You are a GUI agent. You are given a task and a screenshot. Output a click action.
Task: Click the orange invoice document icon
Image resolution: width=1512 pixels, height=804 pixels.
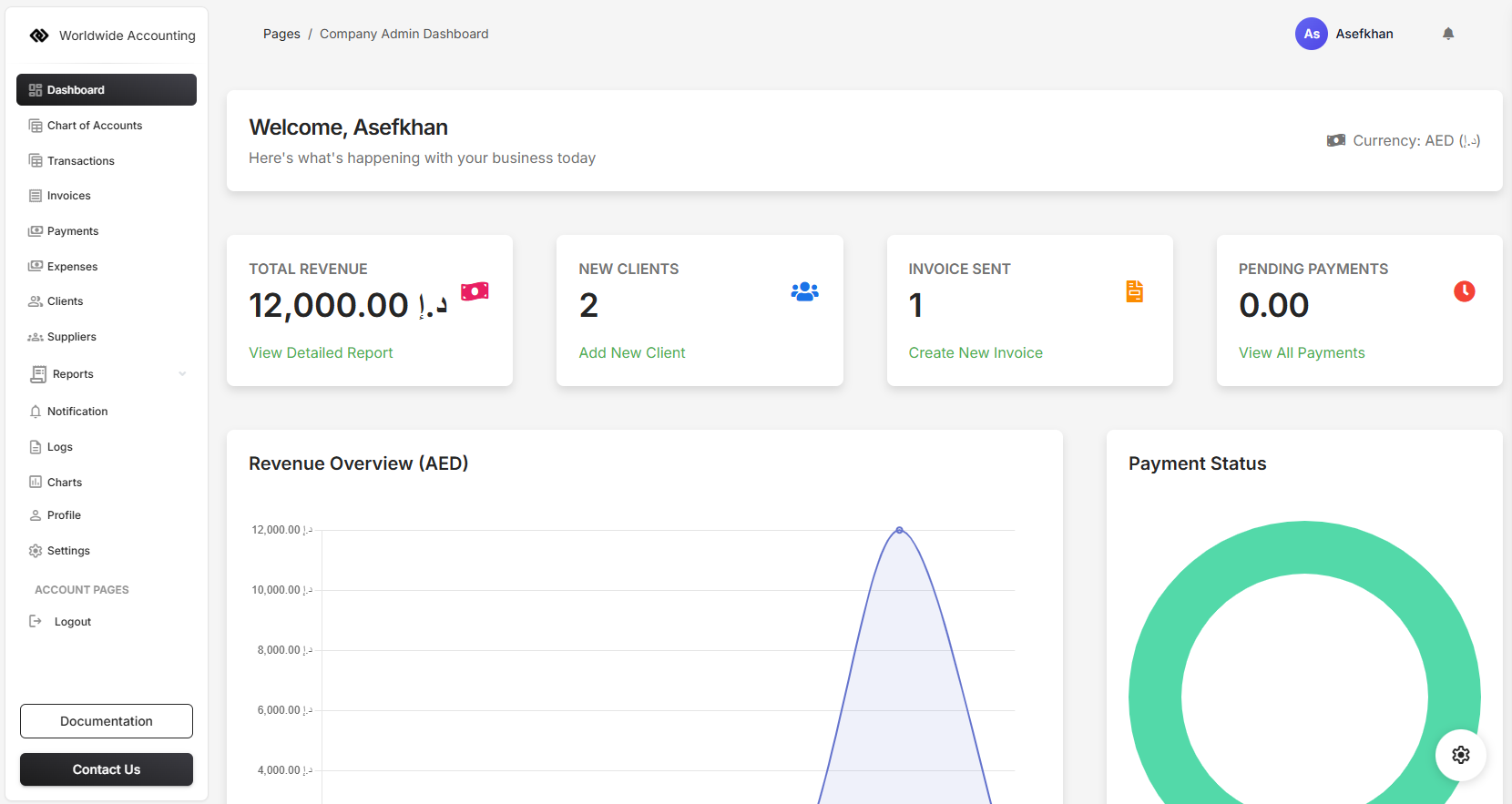point(1134,291)
